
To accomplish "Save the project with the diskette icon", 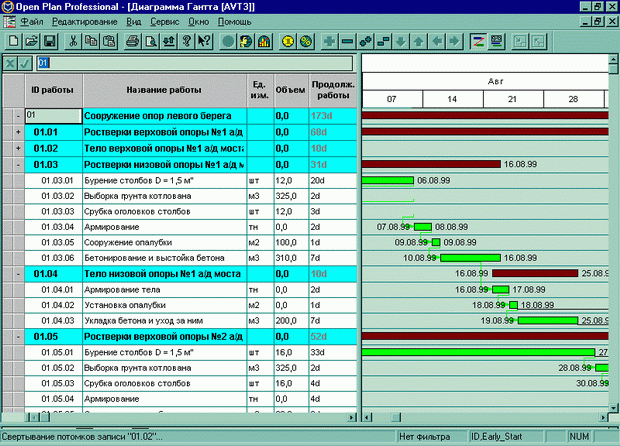I will click(49, 41).
